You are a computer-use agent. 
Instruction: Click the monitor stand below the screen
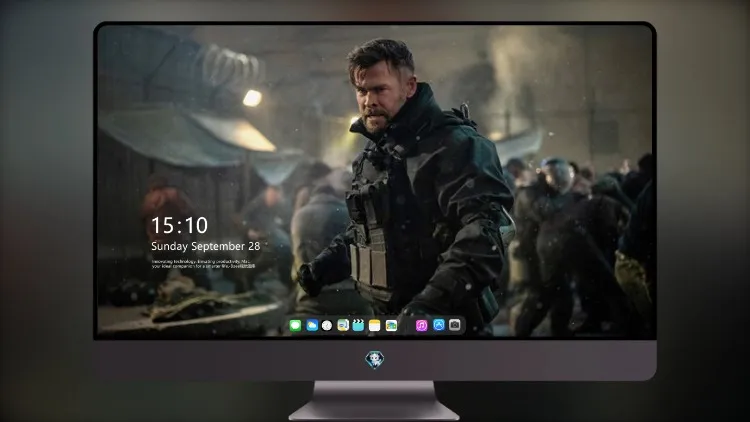click(374, 400)
